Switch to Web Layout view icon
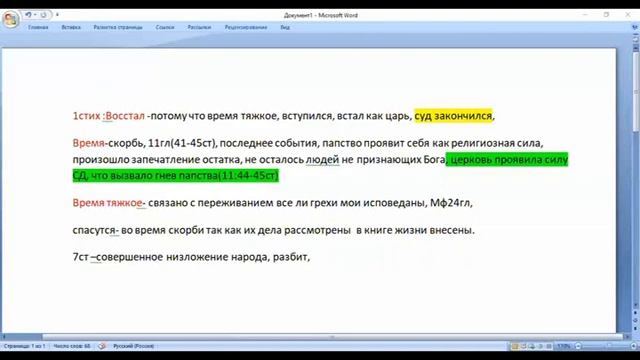 coord(532,347)
